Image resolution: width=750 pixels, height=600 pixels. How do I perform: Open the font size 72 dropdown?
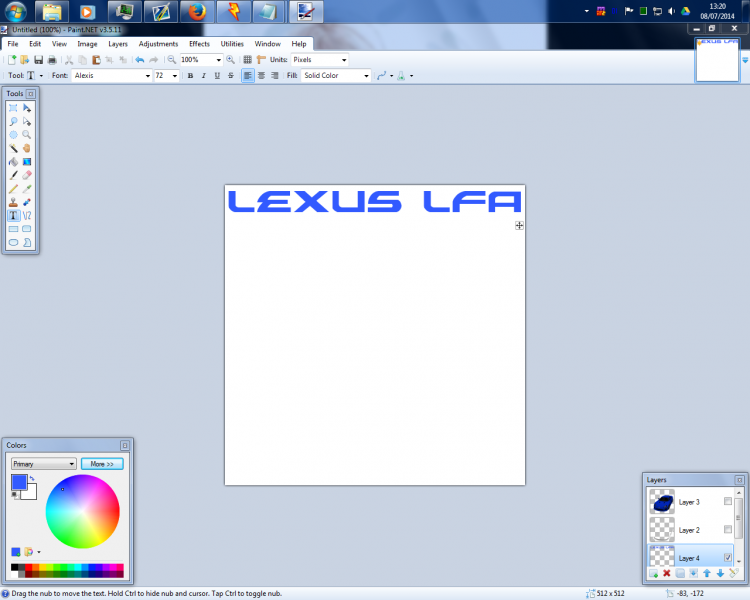(175, 76)
